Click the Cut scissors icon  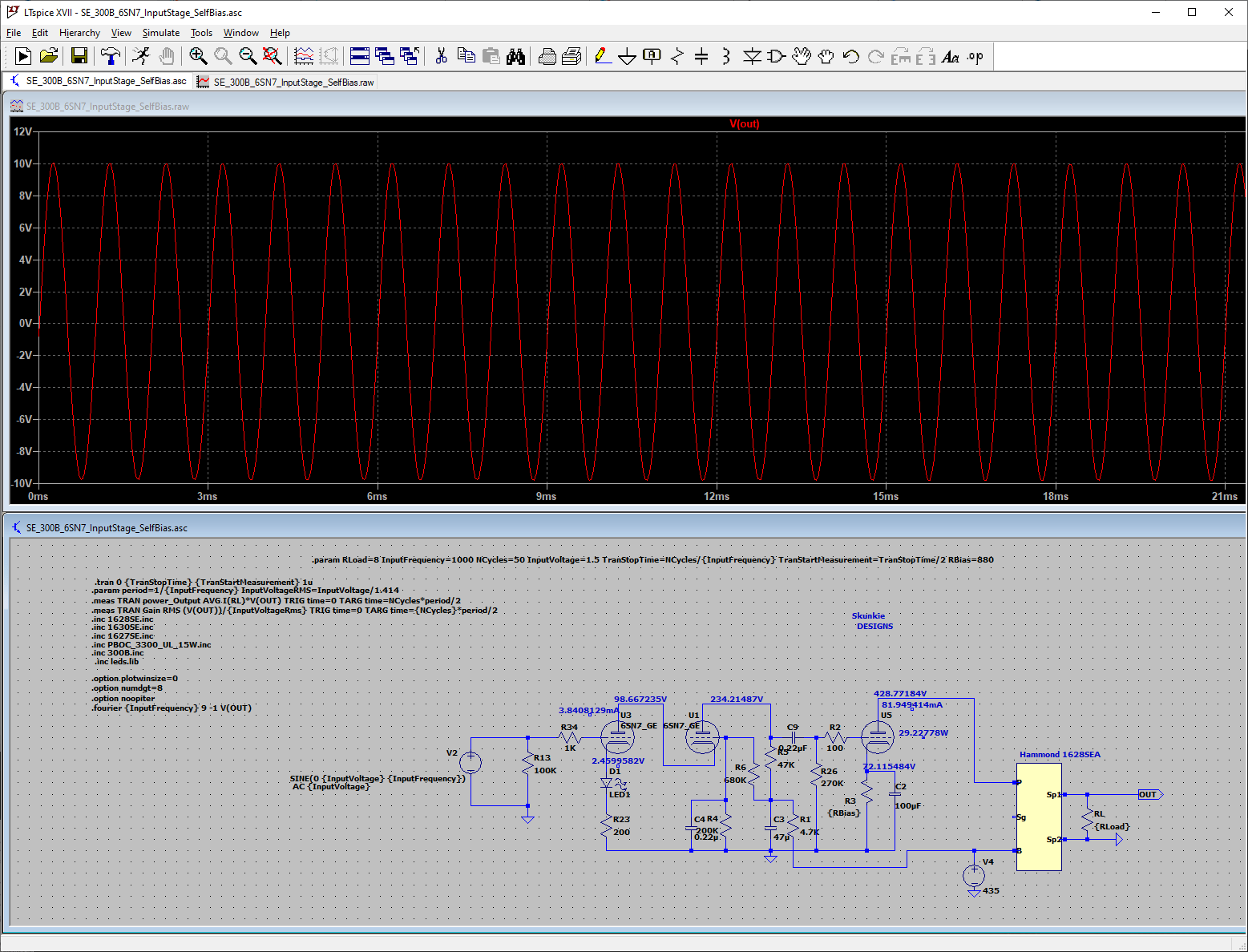[441, 56]
